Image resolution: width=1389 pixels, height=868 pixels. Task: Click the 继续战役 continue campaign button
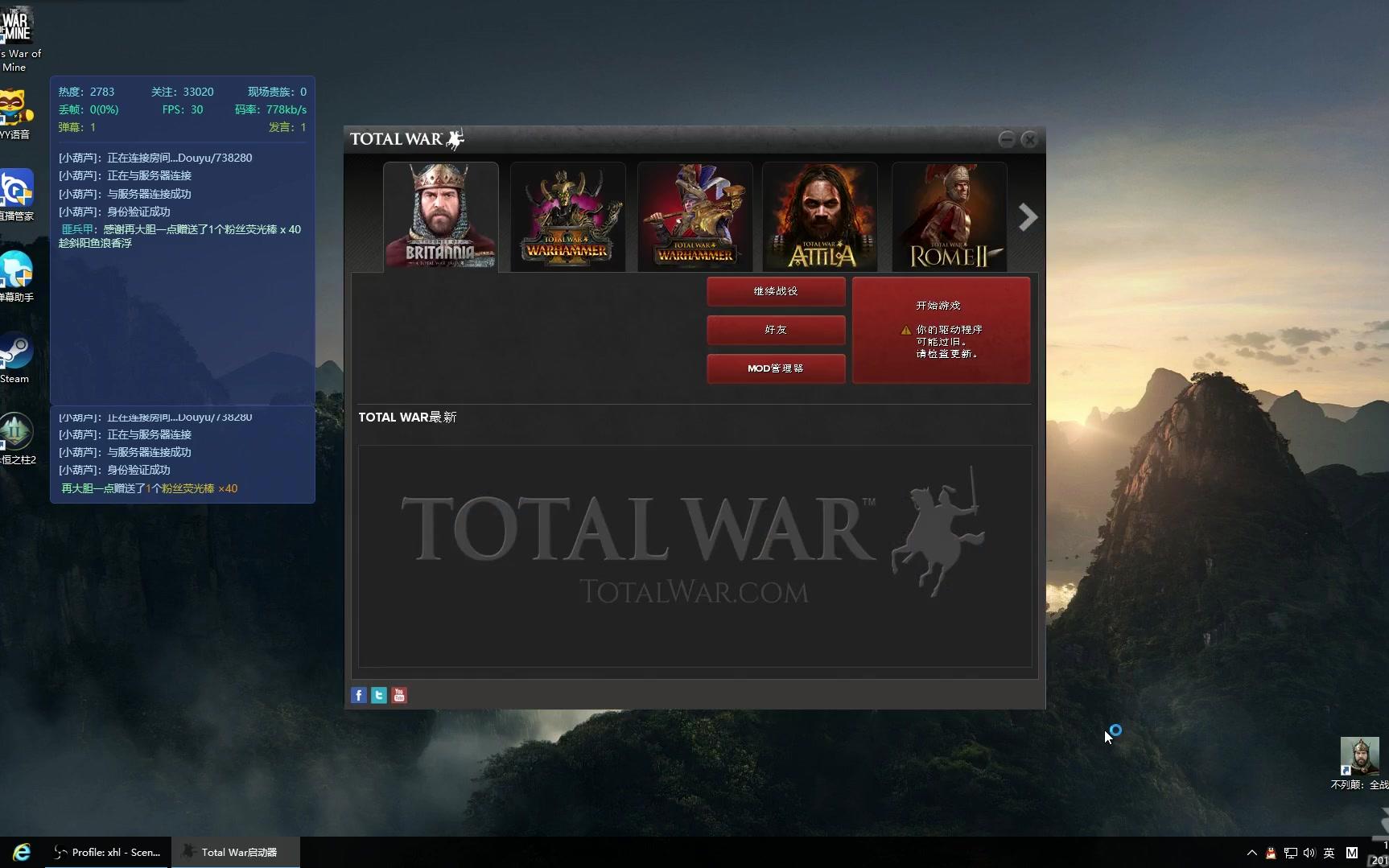click(x=776, y=291)
